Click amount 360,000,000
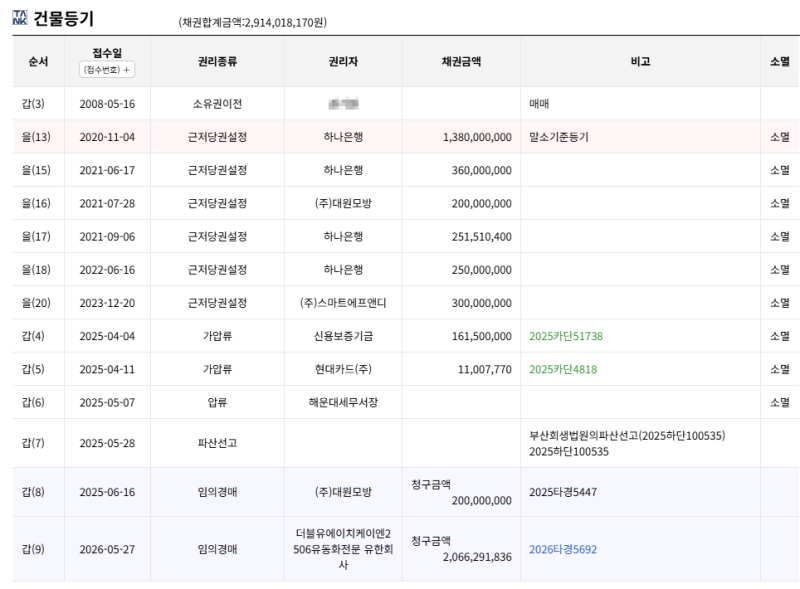This screenshot has height=589, width=800. point(482,170)
